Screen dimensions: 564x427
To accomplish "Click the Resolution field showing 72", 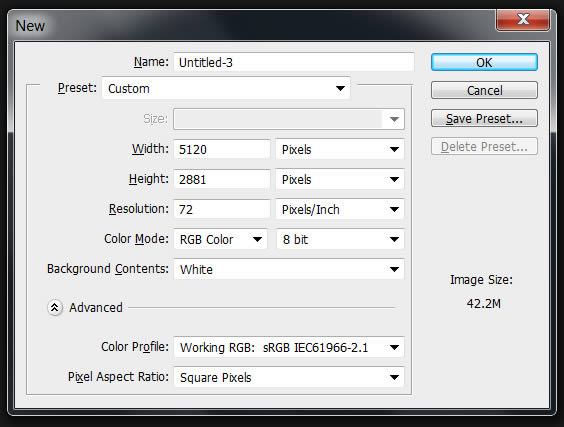I will 222,209.
